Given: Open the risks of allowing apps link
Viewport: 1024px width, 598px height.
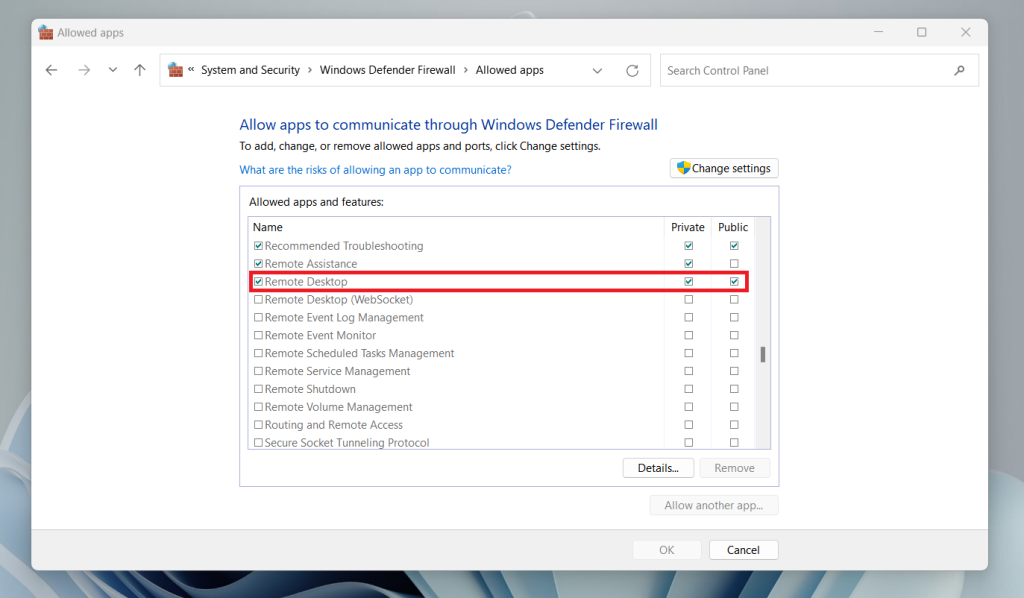Looking at the screenshot, I should click(x=375, y=170).
